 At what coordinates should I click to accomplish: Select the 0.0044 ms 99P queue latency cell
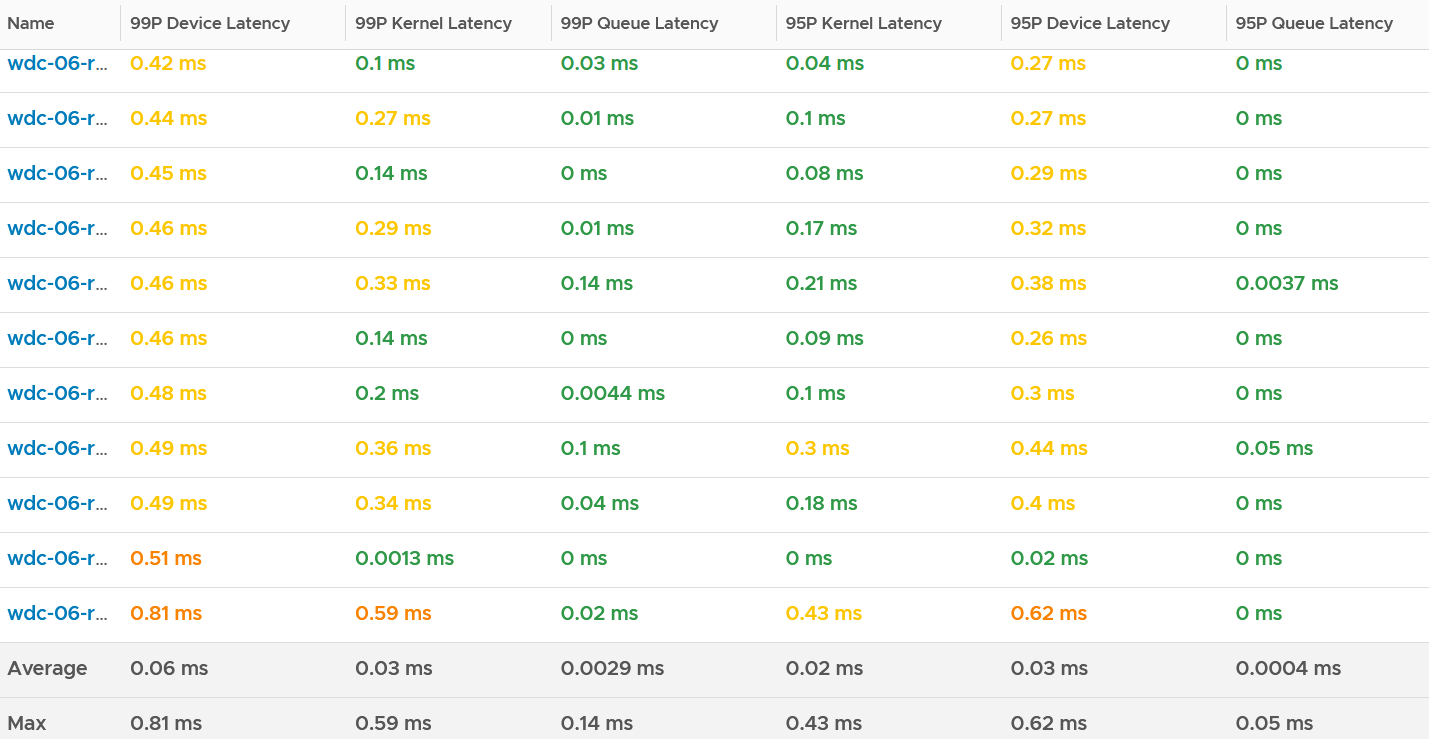tap(612, 393)
